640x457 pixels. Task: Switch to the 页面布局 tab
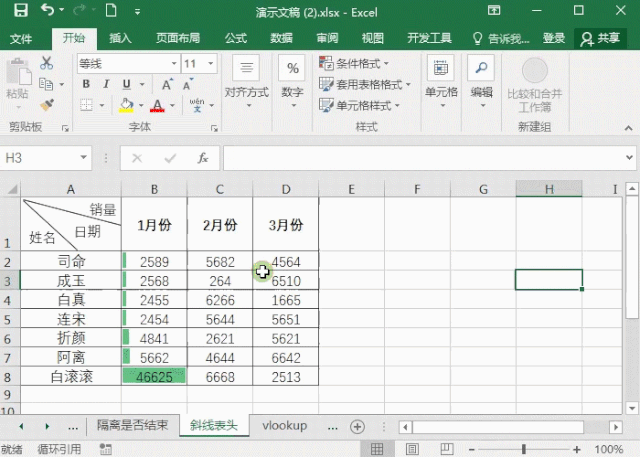coord(178,39)
